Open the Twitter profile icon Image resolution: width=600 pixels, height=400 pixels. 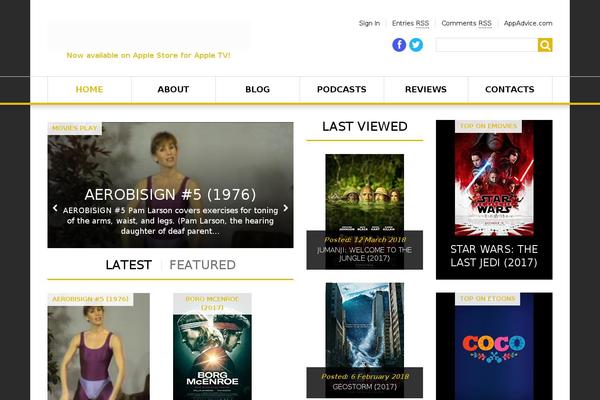click(x=416, y=45)
